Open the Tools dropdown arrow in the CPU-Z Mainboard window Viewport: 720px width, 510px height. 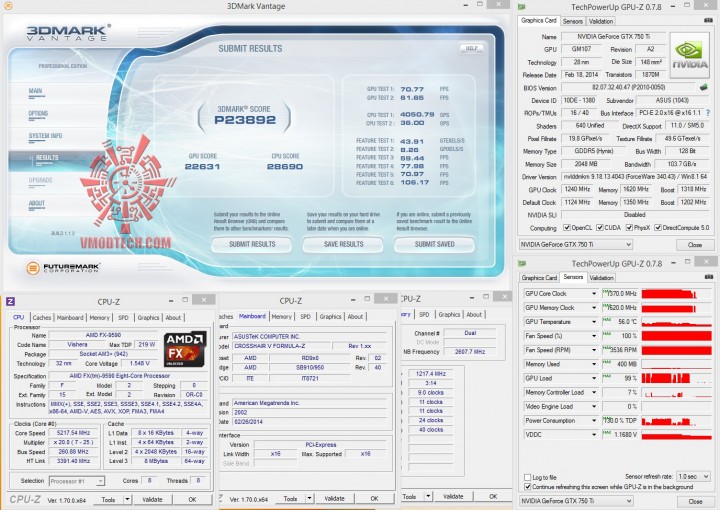coord(309,499)
